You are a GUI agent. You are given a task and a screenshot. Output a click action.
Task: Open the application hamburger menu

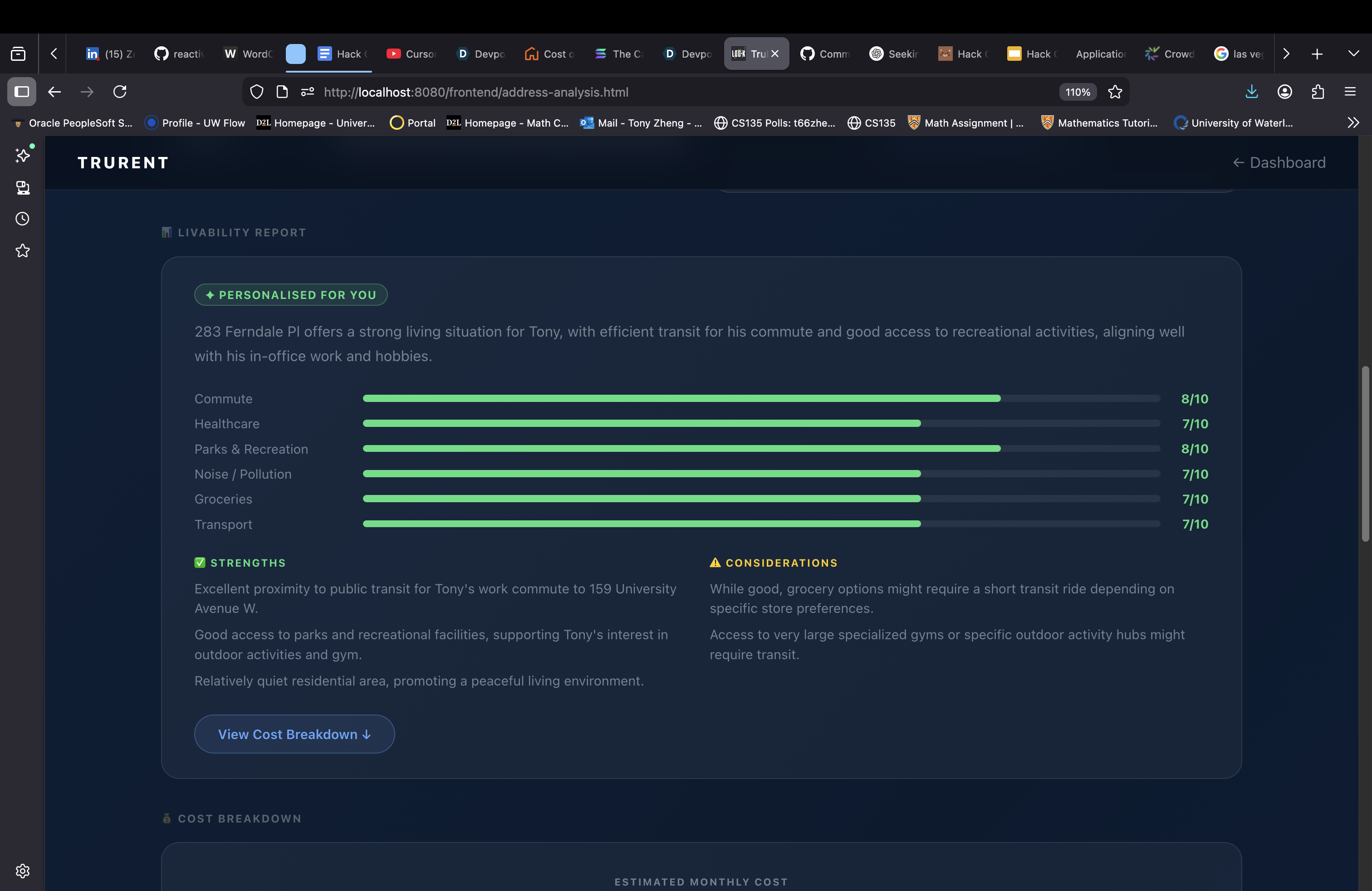click(x=1349, y=92)
